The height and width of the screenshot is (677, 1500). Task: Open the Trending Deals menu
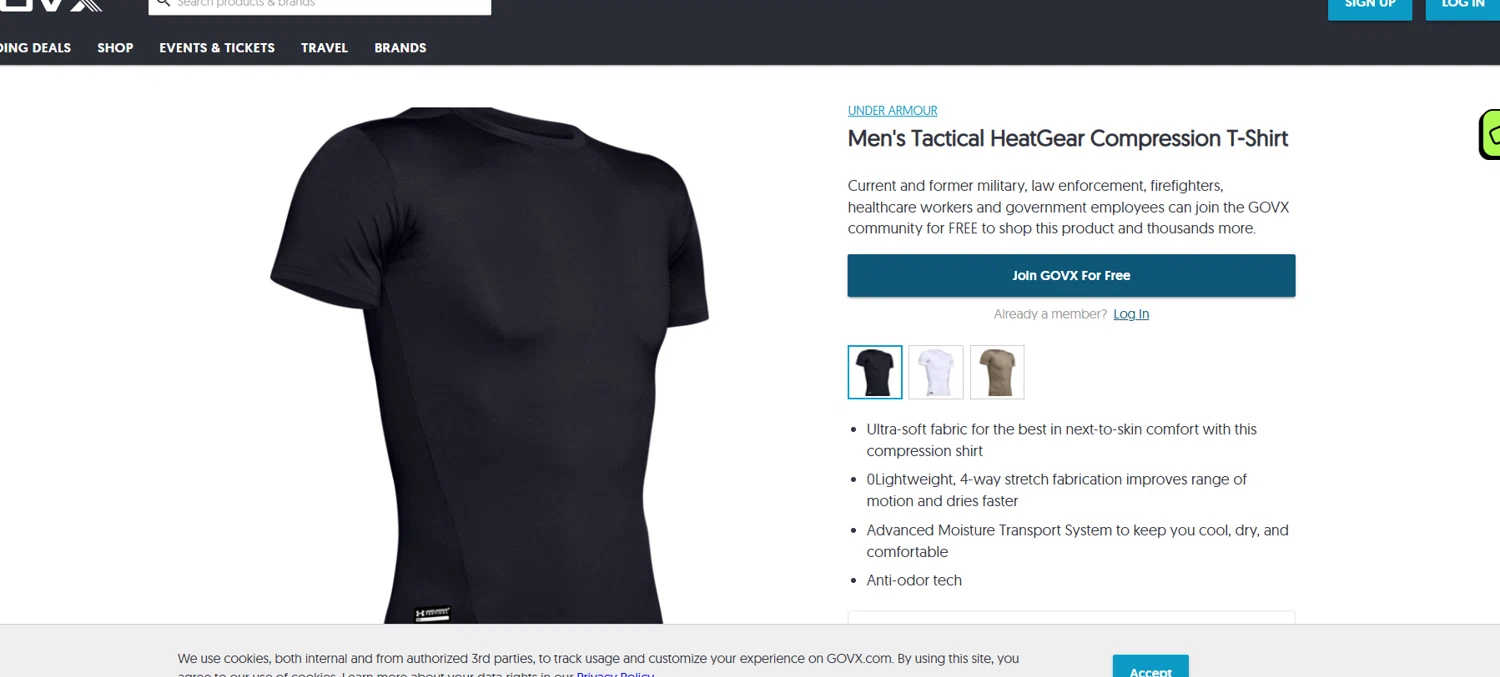click(x=35, y=48)
